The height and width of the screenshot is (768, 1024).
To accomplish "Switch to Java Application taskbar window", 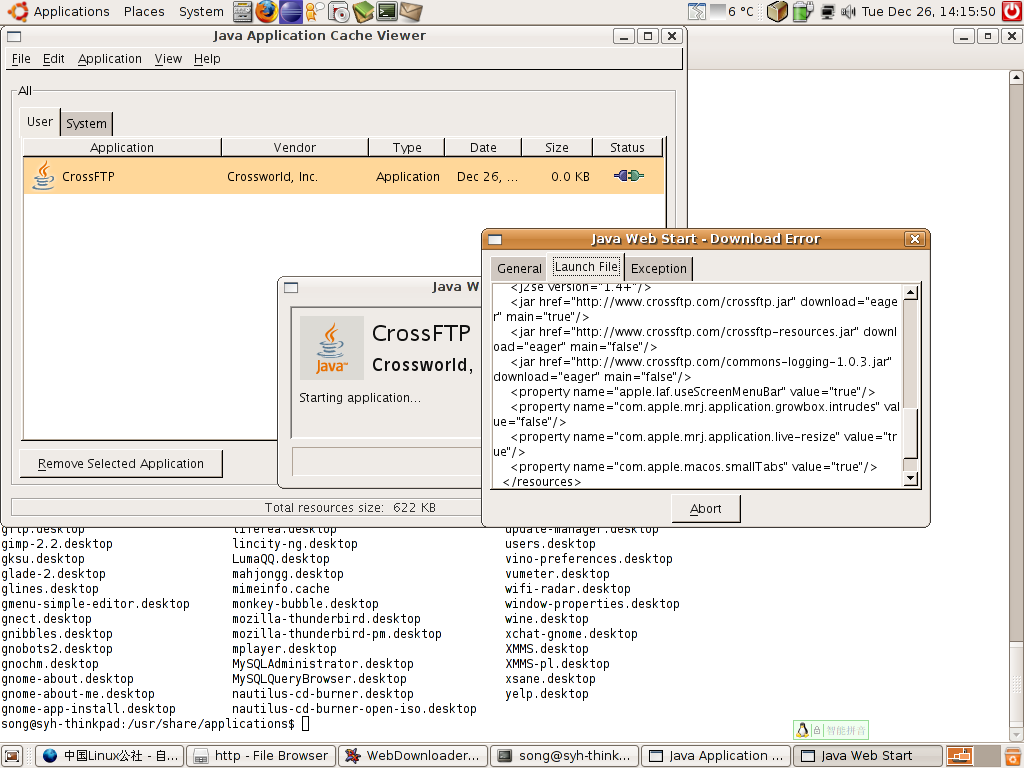I will (716, 756).
